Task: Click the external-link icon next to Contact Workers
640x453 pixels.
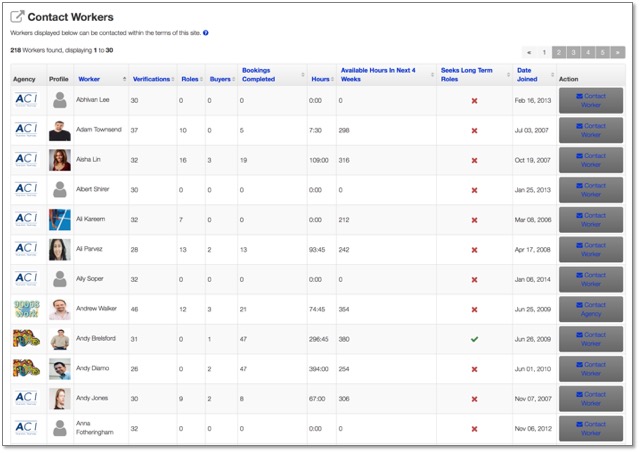Action: [x=17, y=17]
